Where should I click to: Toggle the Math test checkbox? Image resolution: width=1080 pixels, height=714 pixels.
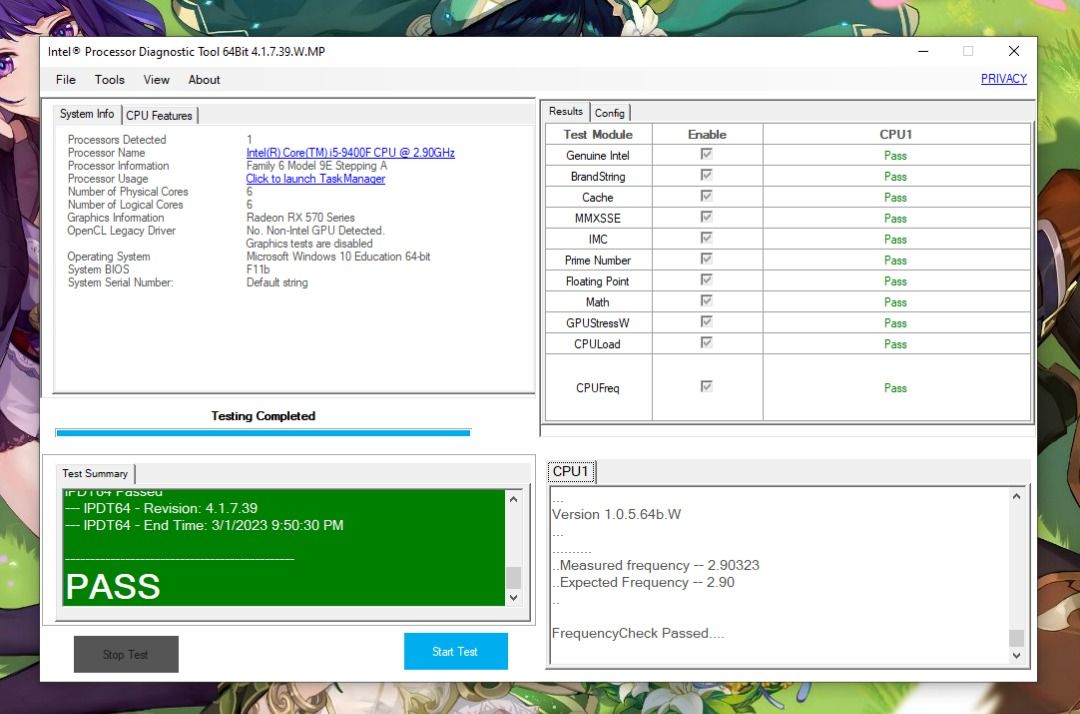[706, 300]
